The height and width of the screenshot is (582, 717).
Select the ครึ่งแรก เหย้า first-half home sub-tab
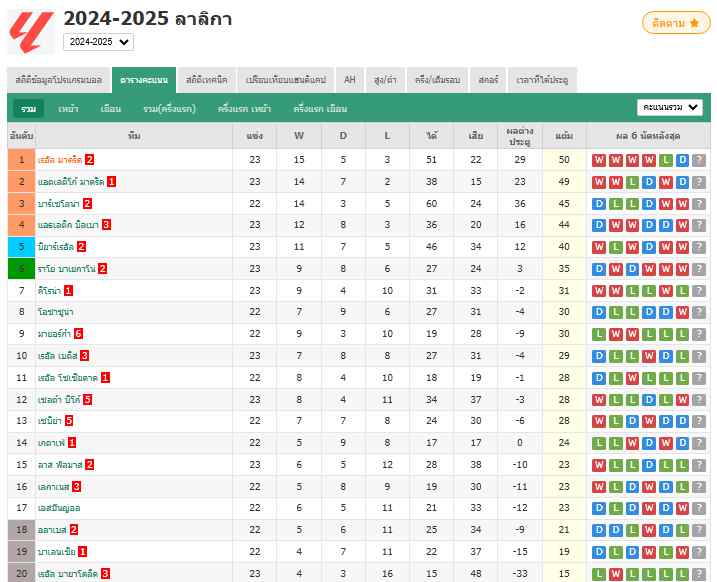pyautogui.click(x=245, y=109)
